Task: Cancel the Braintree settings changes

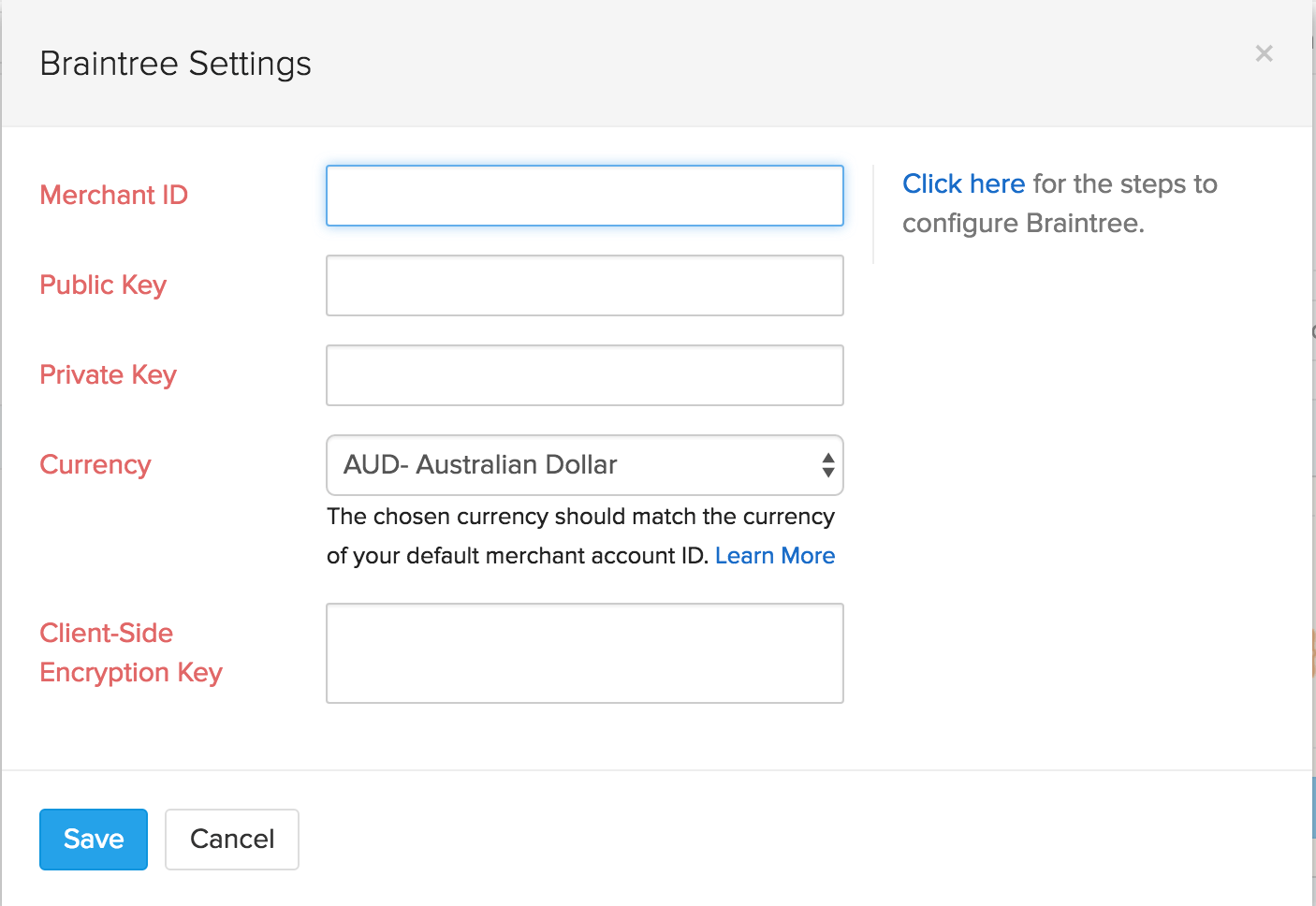Action: tap(231, 839)
